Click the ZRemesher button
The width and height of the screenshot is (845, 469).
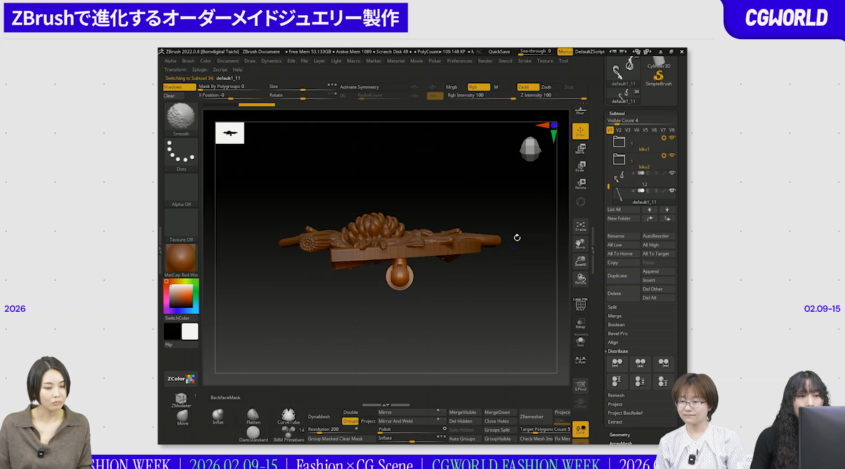[x=531, y=415]
